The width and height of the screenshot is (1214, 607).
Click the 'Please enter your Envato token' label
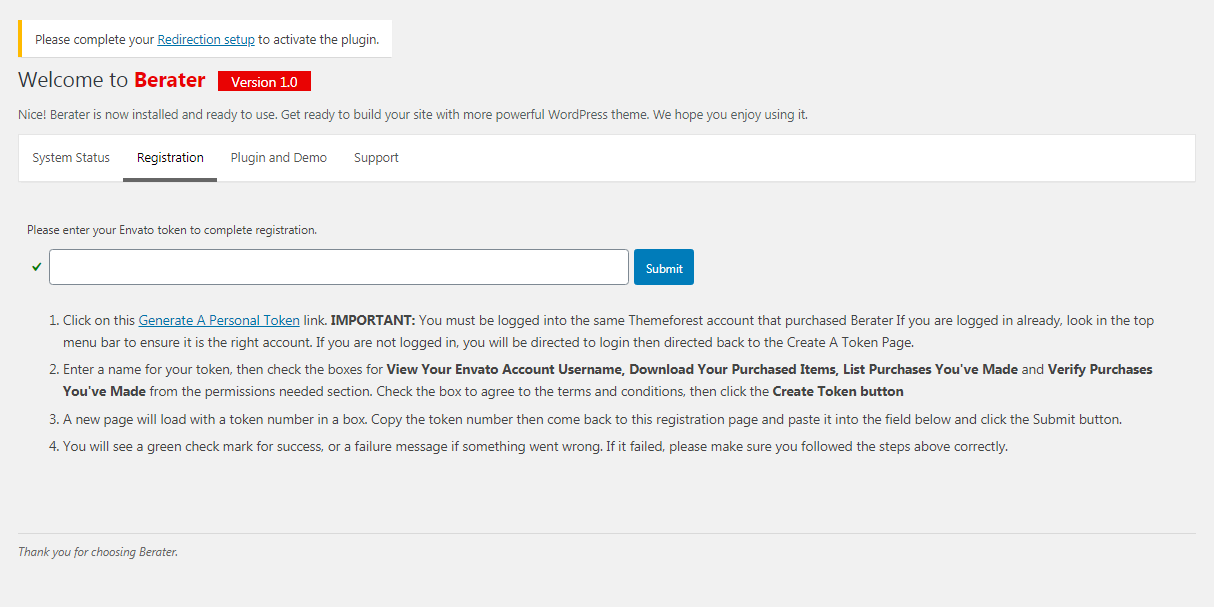click(172, 230)
